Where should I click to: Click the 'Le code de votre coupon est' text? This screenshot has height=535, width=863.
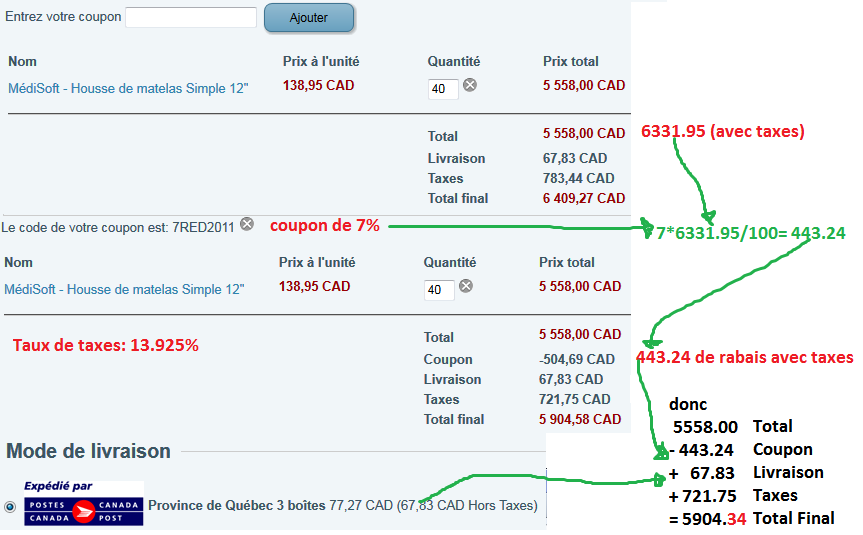pyautogui.click(x=118, y=227)
